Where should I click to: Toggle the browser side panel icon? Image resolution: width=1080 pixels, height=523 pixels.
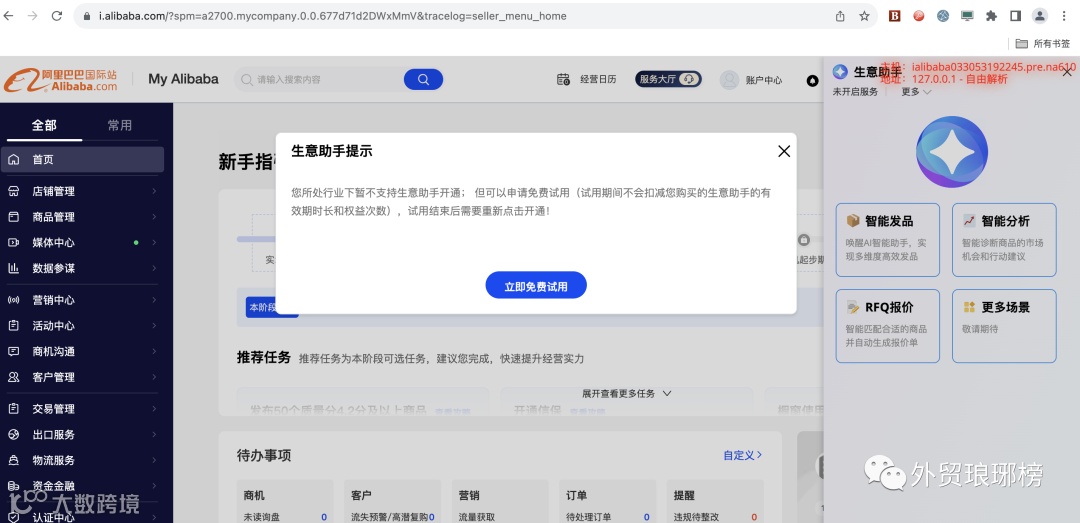1015,16
